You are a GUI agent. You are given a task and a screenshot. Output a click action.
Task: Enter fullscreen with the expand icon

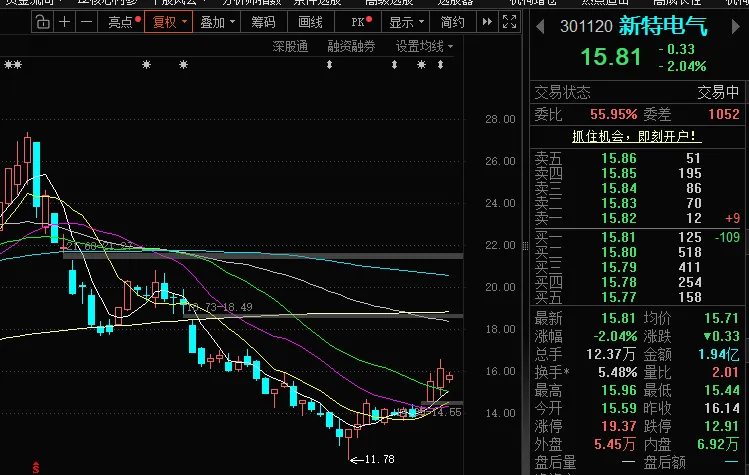point(509,22)
